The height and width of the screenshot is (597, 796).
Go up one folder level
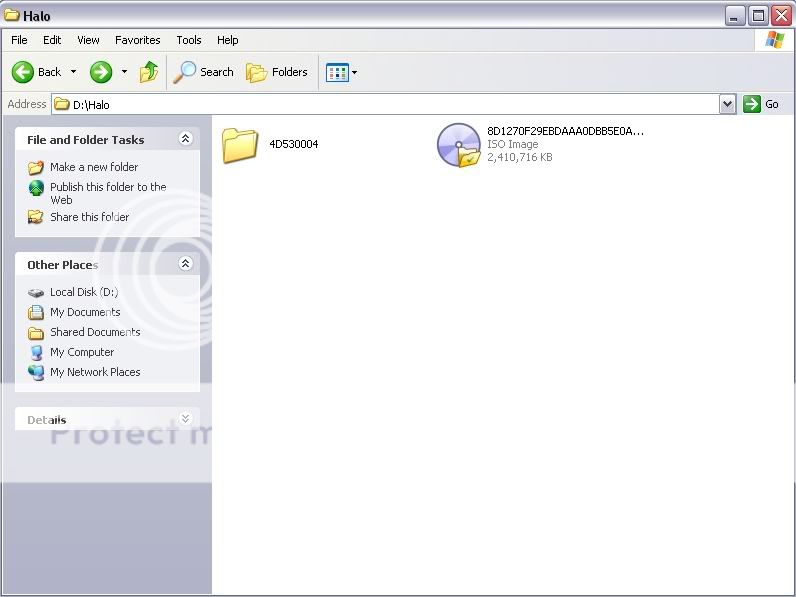[x=149, y=72]
